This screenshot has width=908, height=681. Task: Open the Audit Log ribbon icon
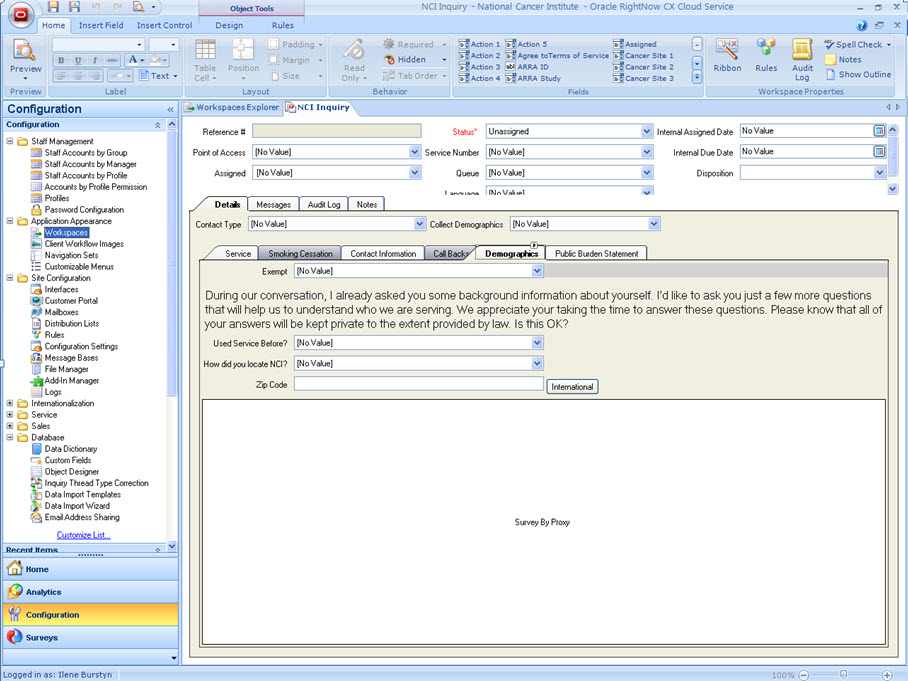coord(802,58)
